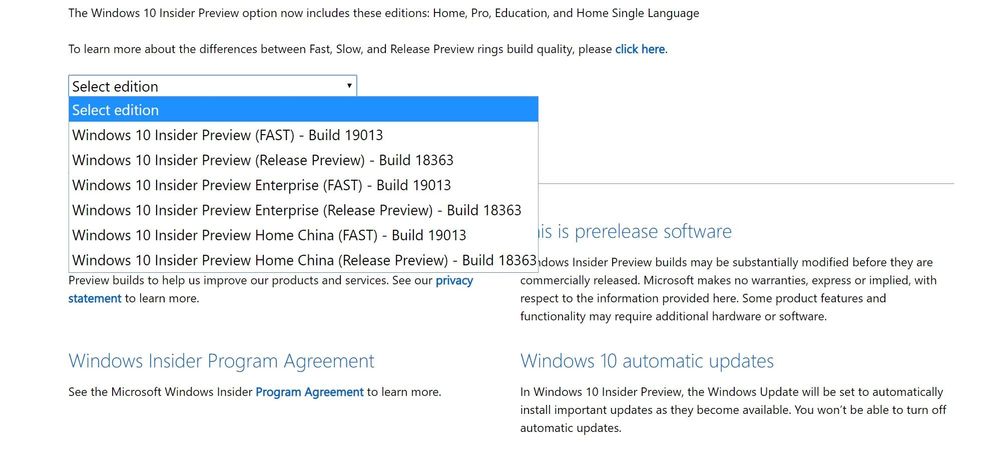Choose the highlighted Select edition option

coord(303,110)
